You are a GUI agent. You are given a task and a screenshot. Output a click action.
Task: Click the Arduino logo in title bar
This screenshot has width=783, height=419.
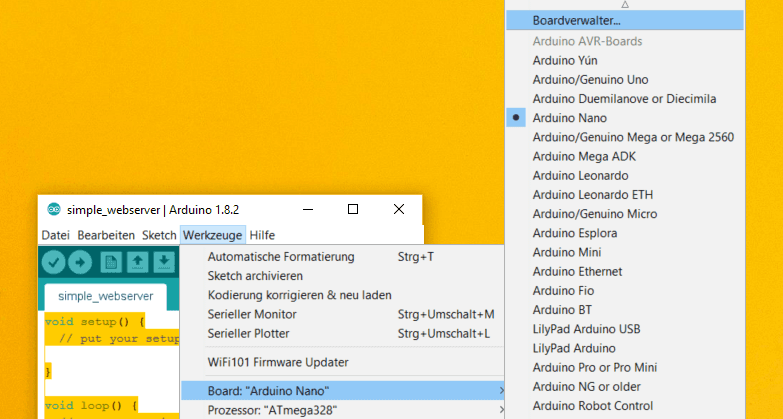(x=53, y=210)
